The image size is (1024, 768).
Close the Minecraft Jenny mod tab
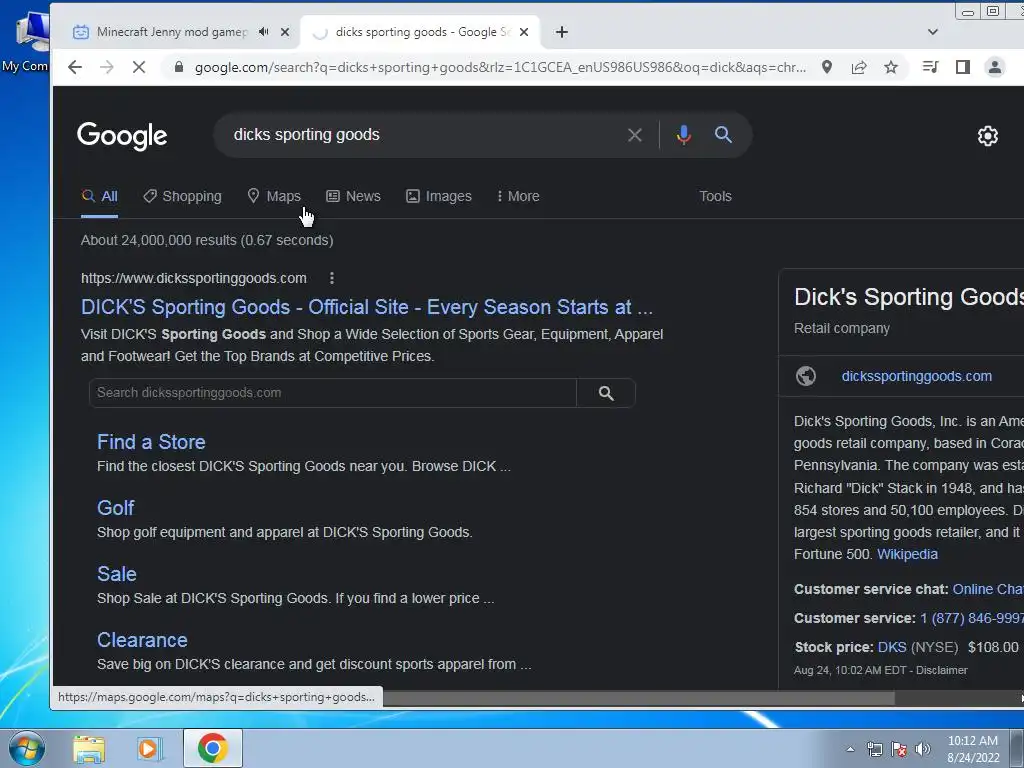(x=285, y=32)
